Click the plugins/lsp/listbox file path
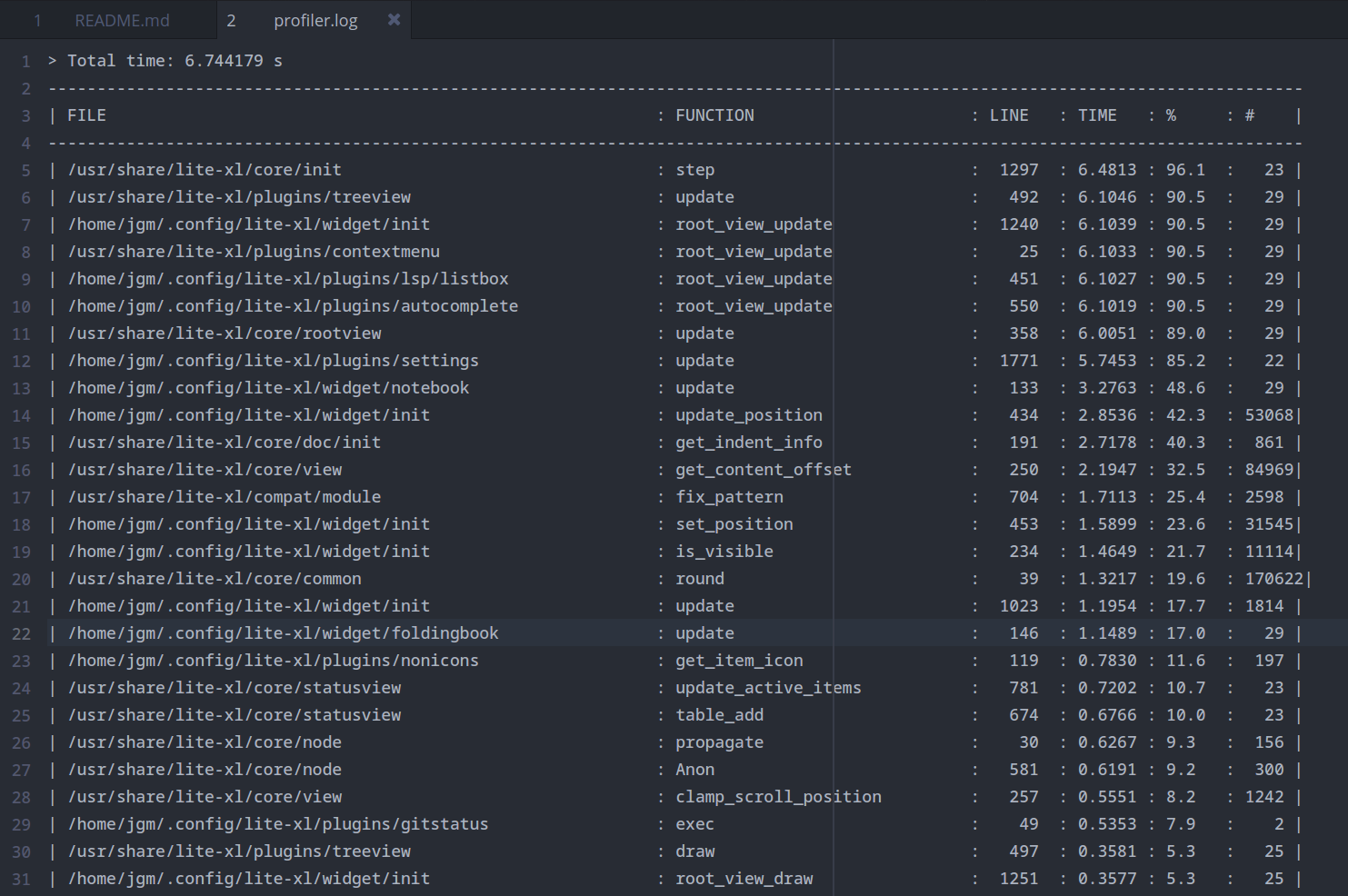The width and height of the screenshot is (1348, 896). tap(288, 279)
